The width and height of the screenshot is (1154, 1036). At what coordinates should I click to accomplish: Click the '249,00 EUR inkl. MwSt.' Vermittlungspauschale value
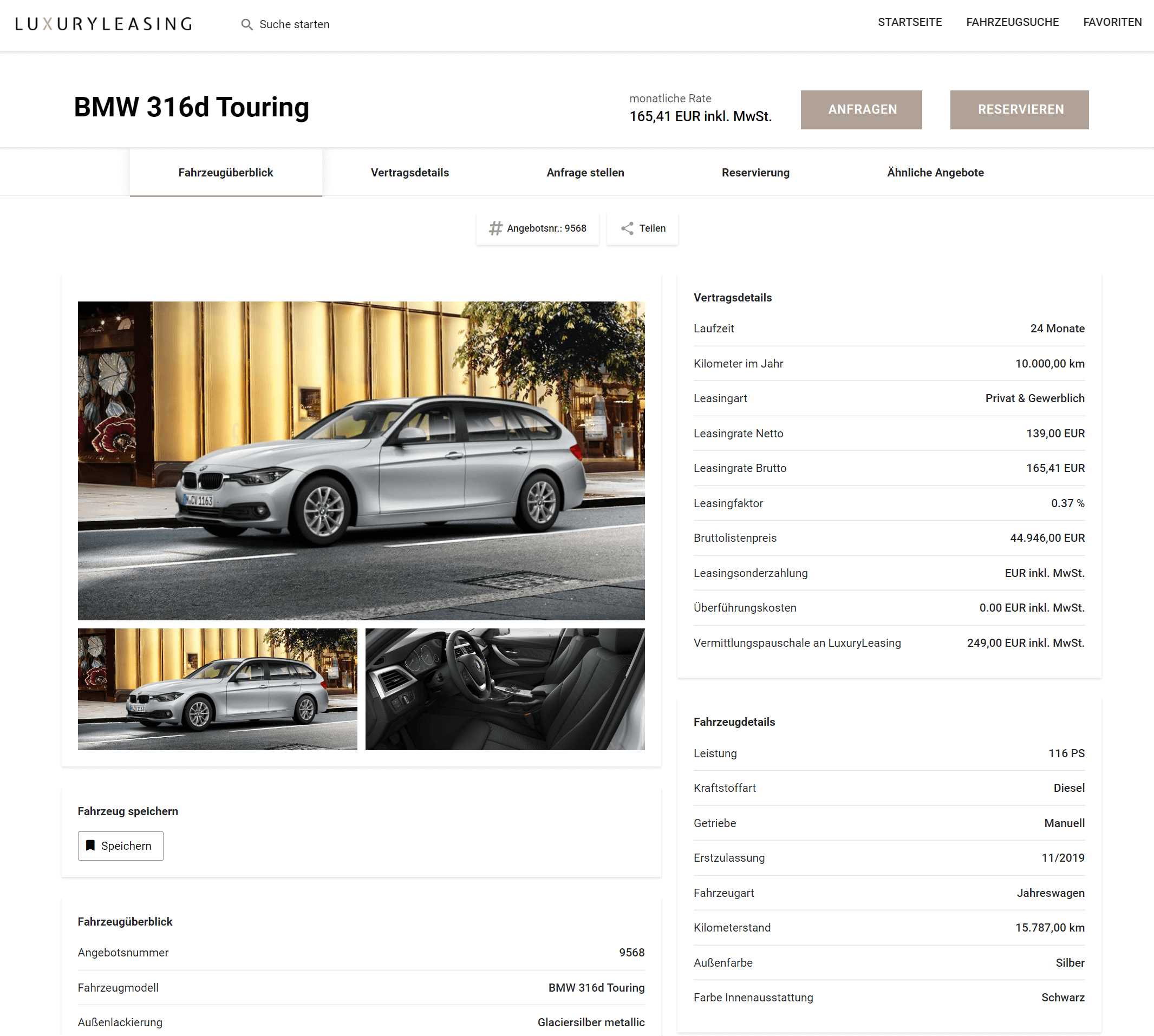(1025, 643)
